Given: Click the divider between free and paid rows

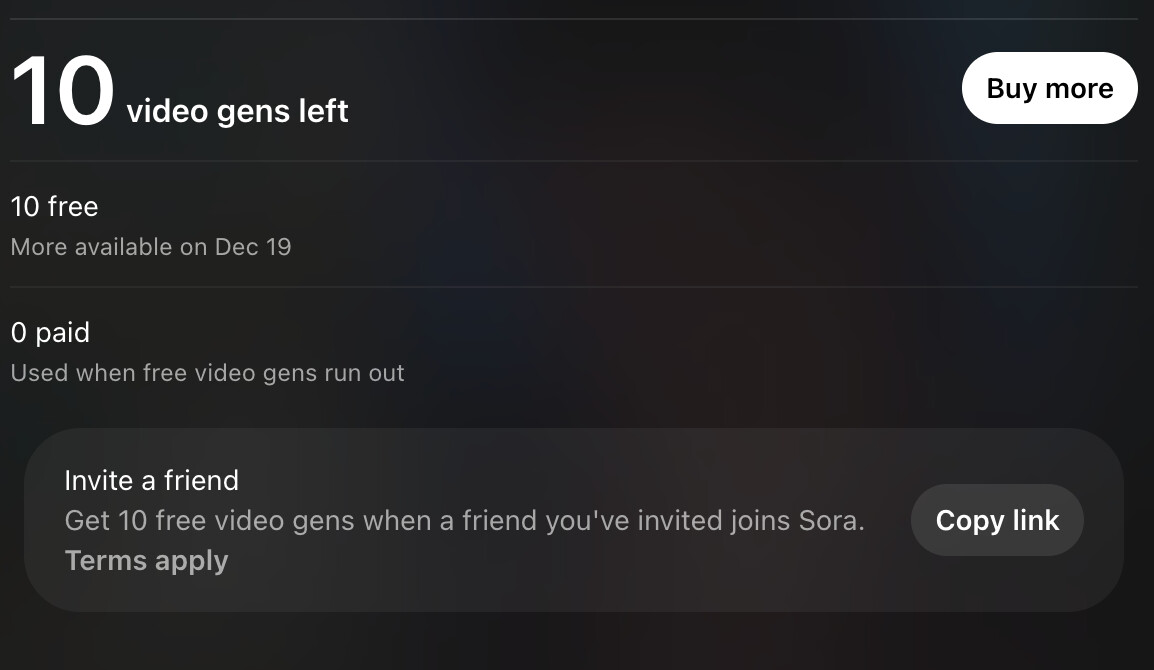Looking at the screenshot, I should tap(574, 286).
